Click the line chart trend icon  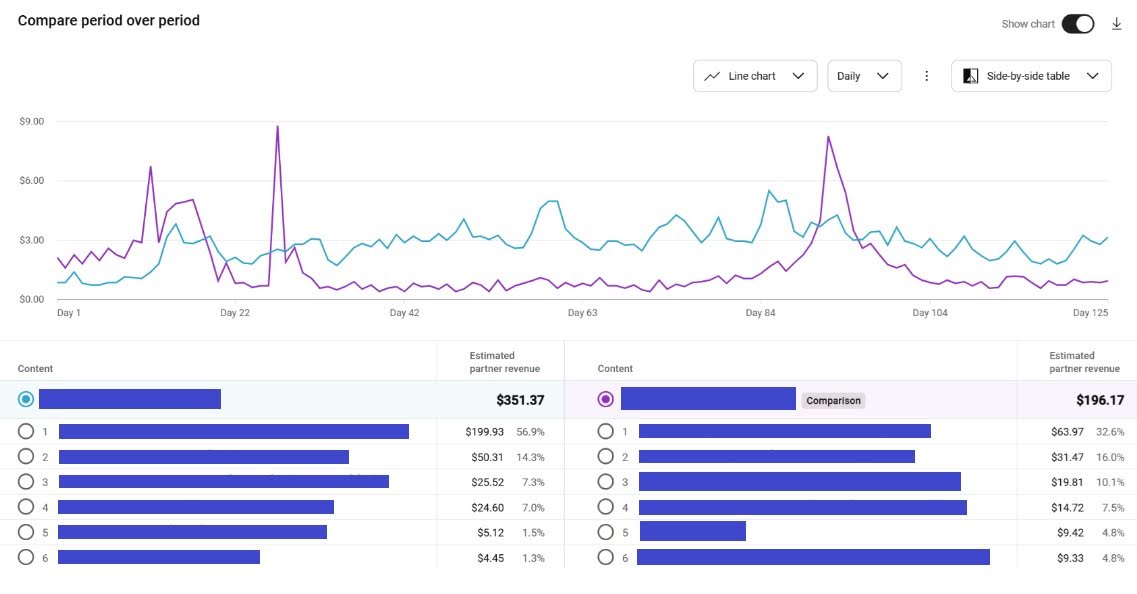712,76
